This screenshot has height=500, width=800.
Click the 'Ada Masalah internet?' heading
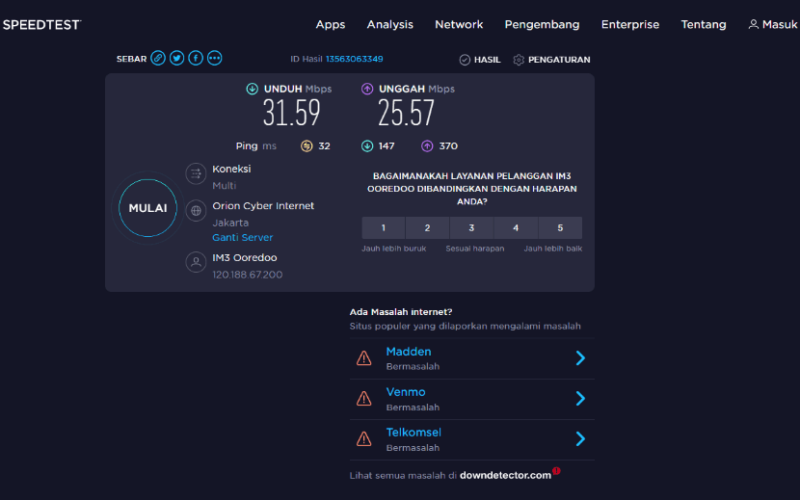point(401,312)
